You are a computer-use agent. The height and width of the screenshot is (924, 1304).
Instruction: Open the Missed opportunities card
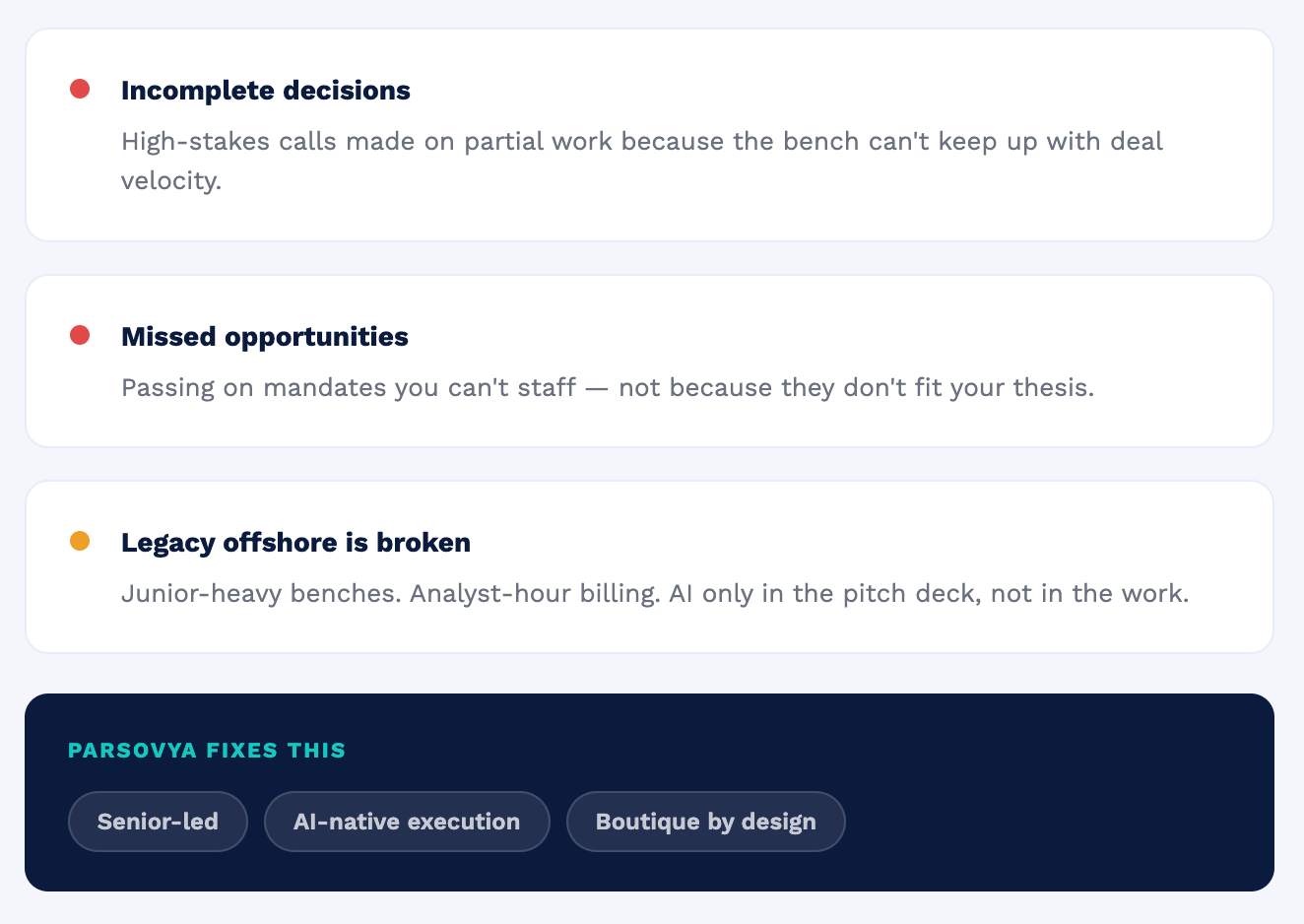649,362
